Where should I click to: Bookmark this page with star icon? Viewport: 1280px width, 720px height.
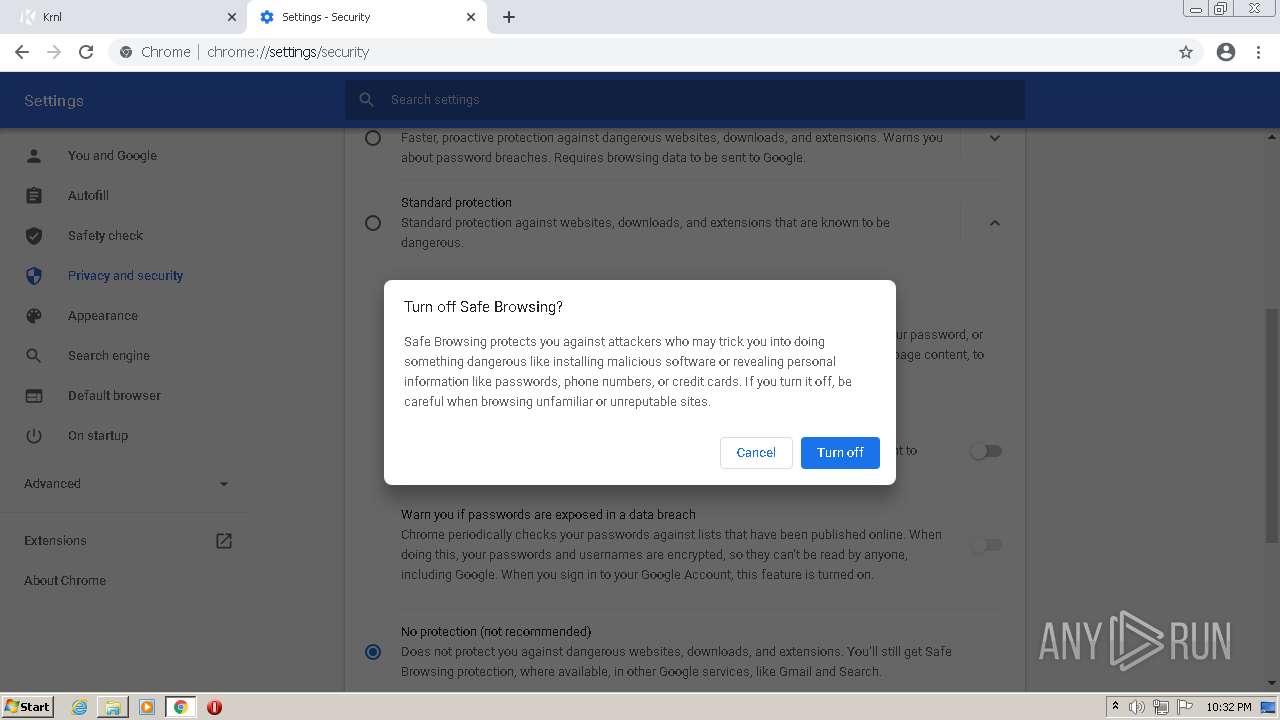(x=1186, y=52)
